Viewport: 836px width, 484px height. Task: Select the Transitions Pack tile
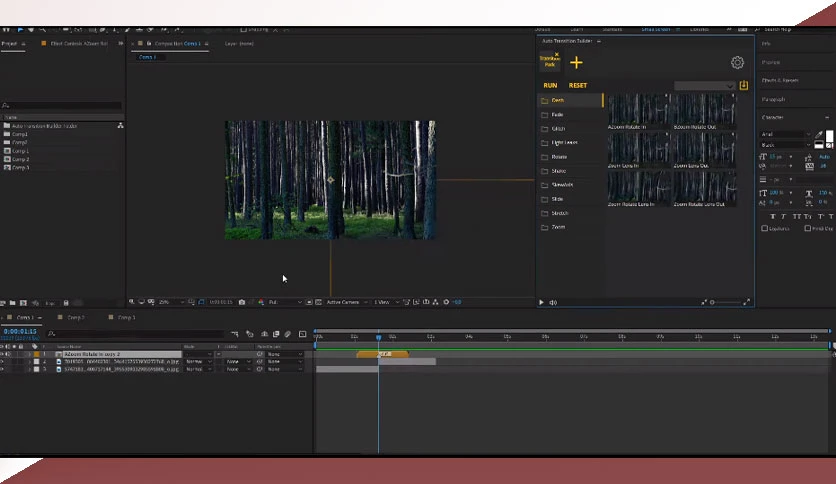(550, 60)
